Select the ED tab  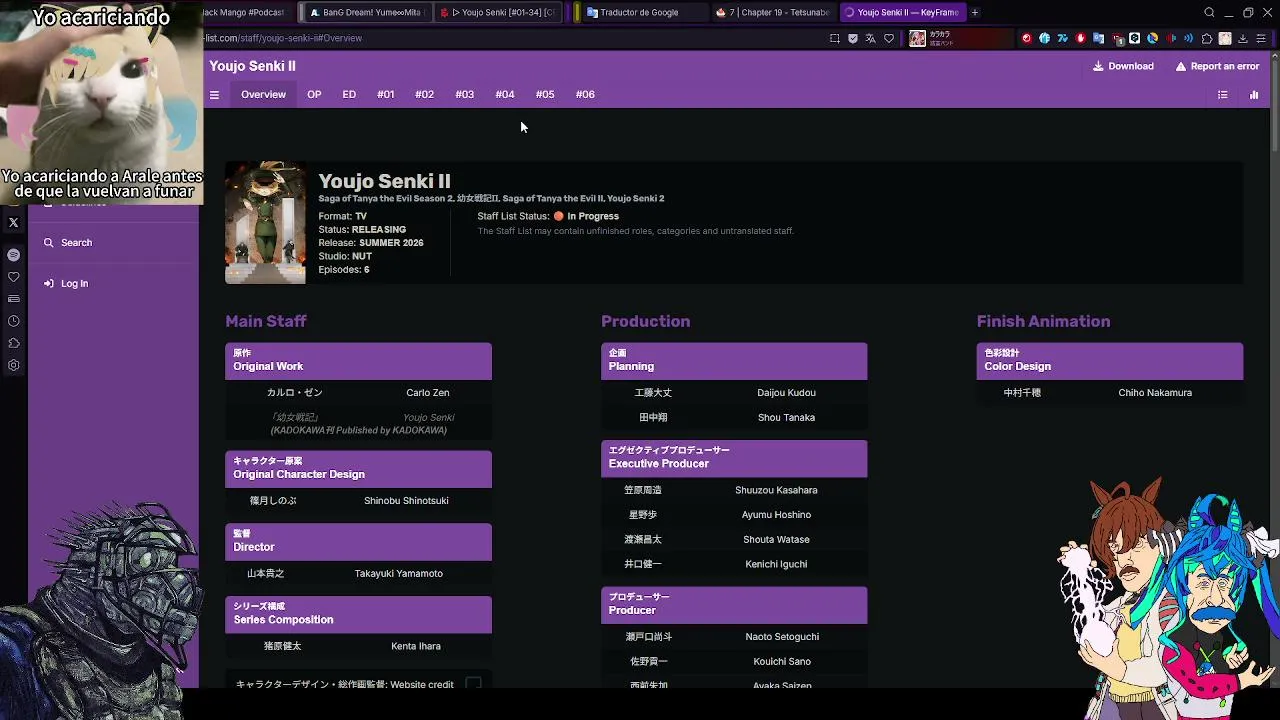(349, 95)
